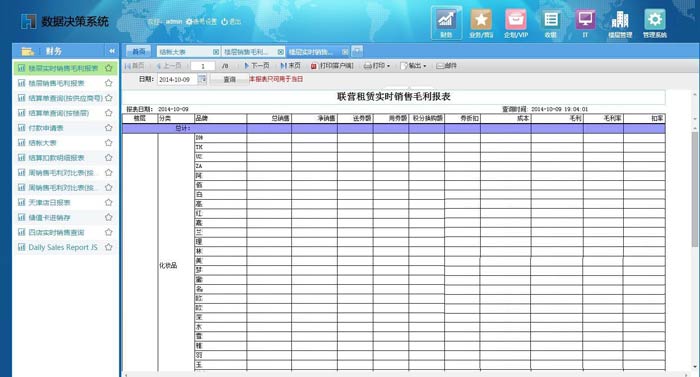Click 打印[客户端] client print button

tap(332, 66)
